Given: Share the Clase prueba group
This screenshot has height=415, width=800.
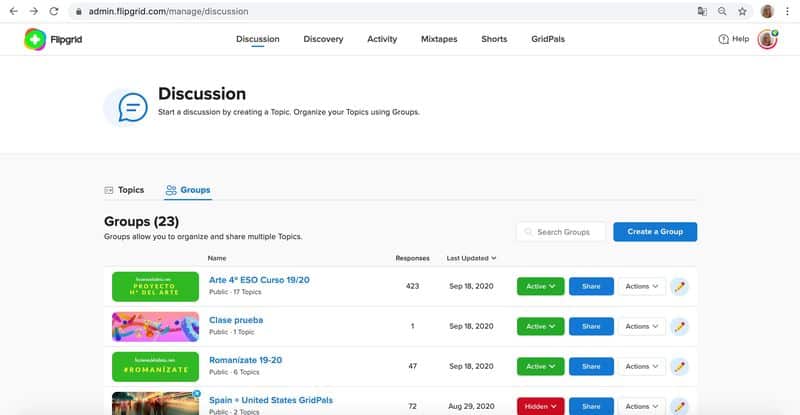Looking at the screenshot, I should pyautogui.click(x=591, y=326).
